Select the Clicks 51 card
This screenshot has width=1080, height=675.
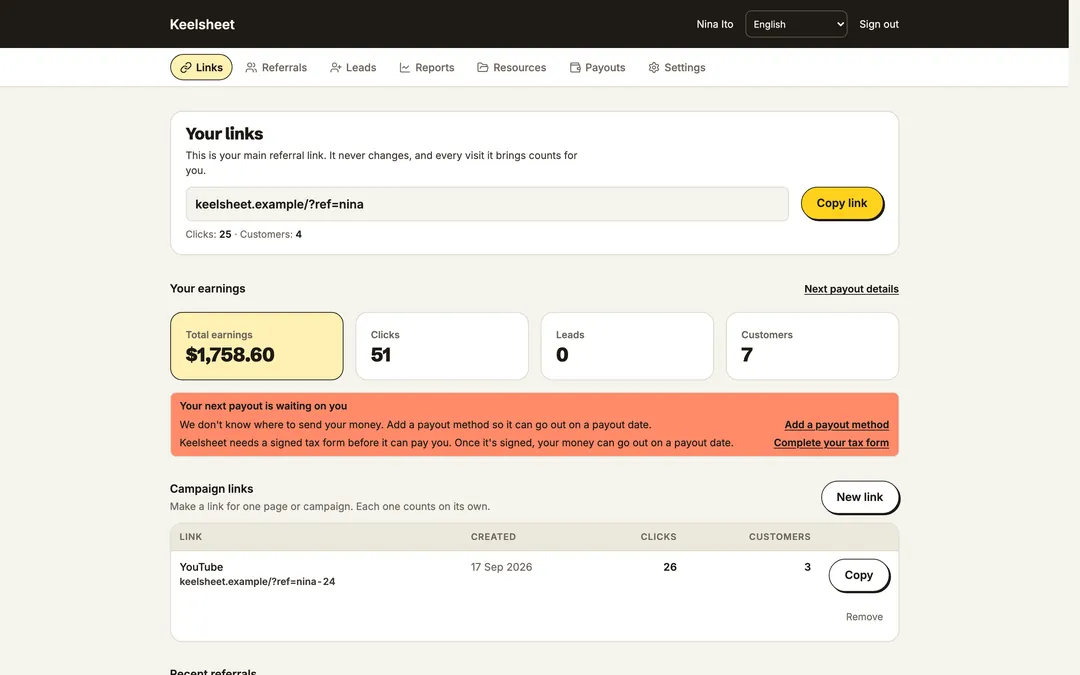point(442,346)
